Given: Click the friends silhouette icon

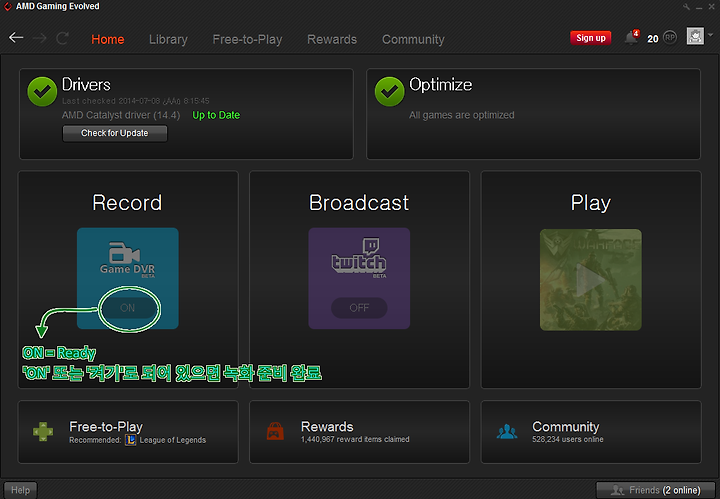Looking at the screenshot, I should (617, 490).
